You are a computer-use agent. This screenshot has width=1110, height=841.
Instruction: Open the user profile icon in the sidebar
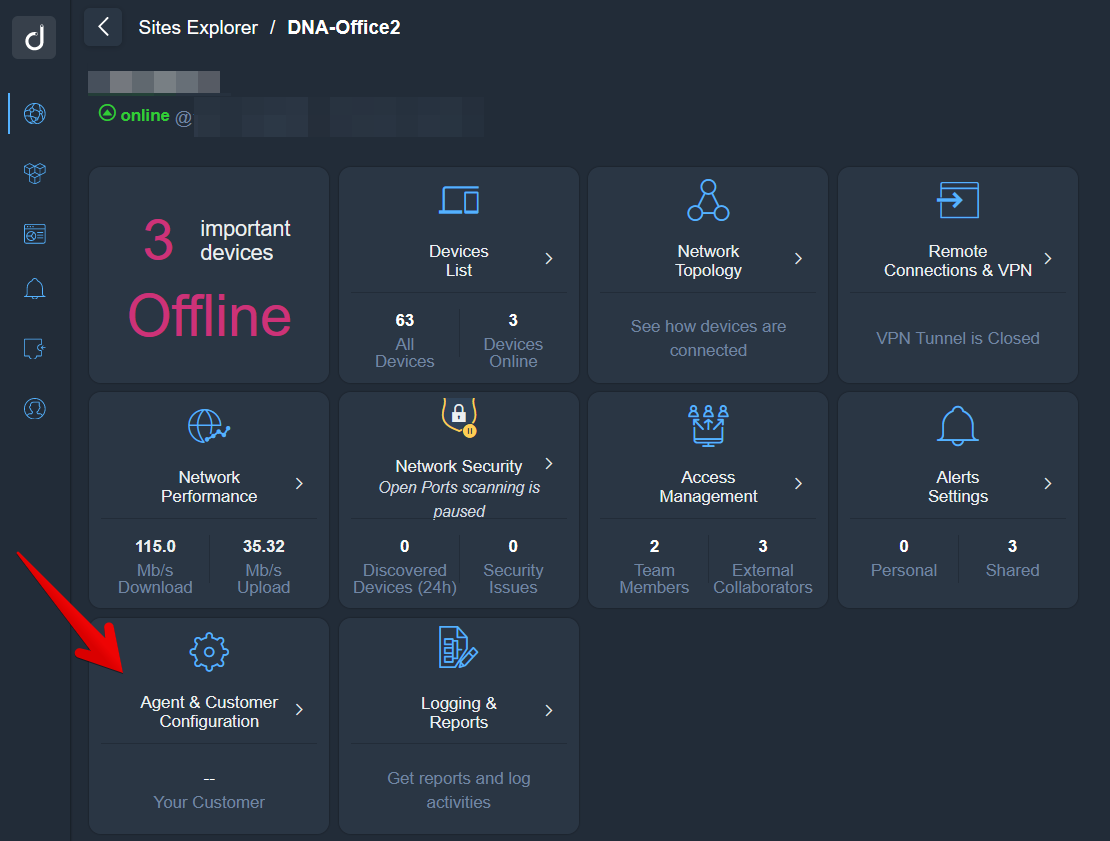point(34,408)
